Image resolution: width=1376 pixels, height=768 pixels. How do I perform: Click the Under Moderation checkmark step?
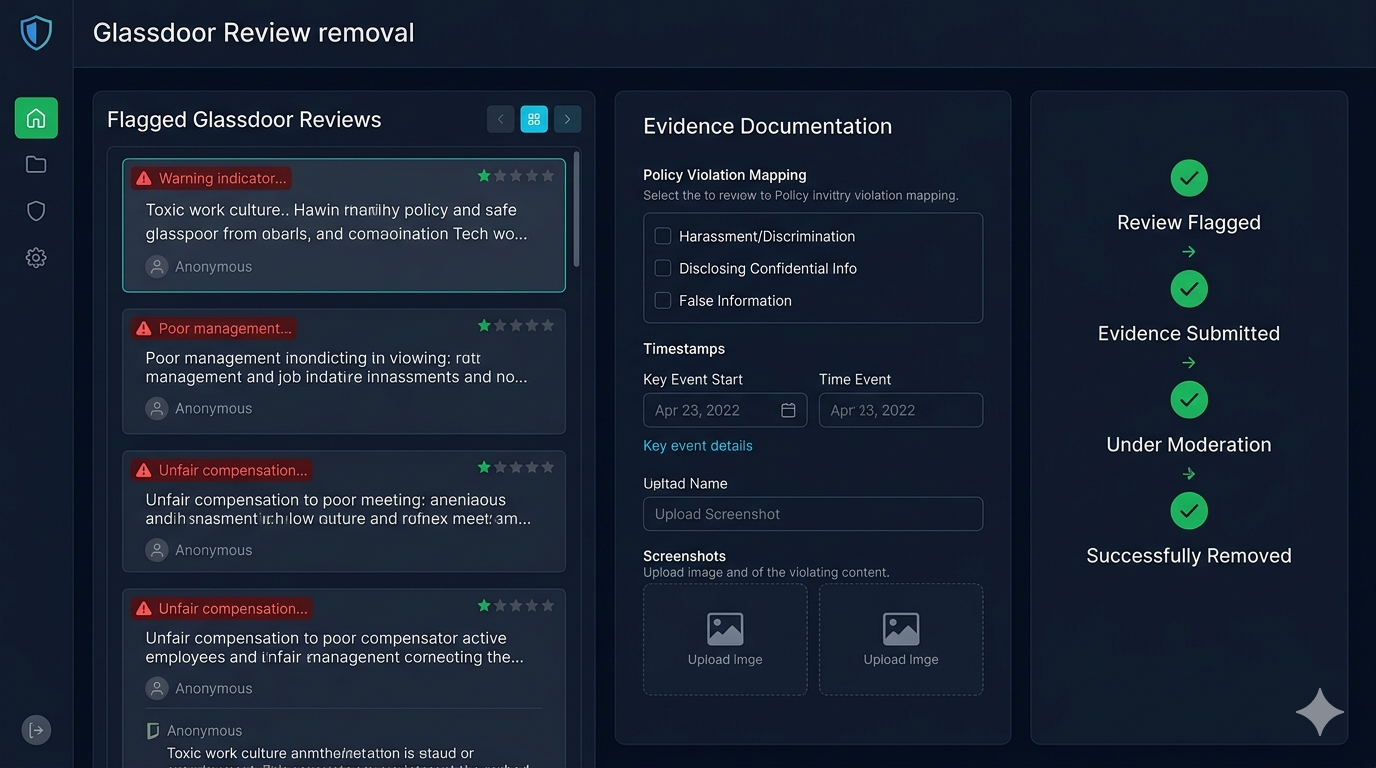[1189, 400]
